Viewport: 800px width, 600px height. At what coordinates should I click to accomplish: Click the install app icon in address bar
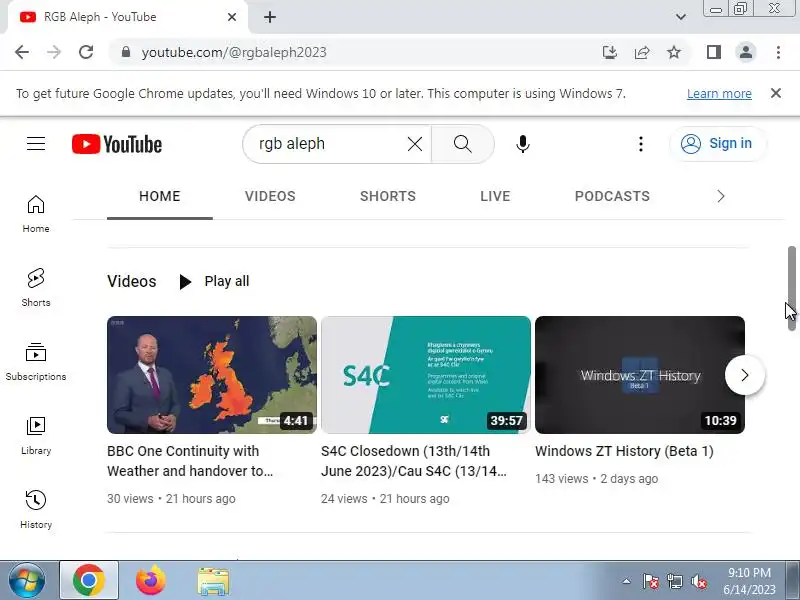pyautogui.click(x=610, y=52)
